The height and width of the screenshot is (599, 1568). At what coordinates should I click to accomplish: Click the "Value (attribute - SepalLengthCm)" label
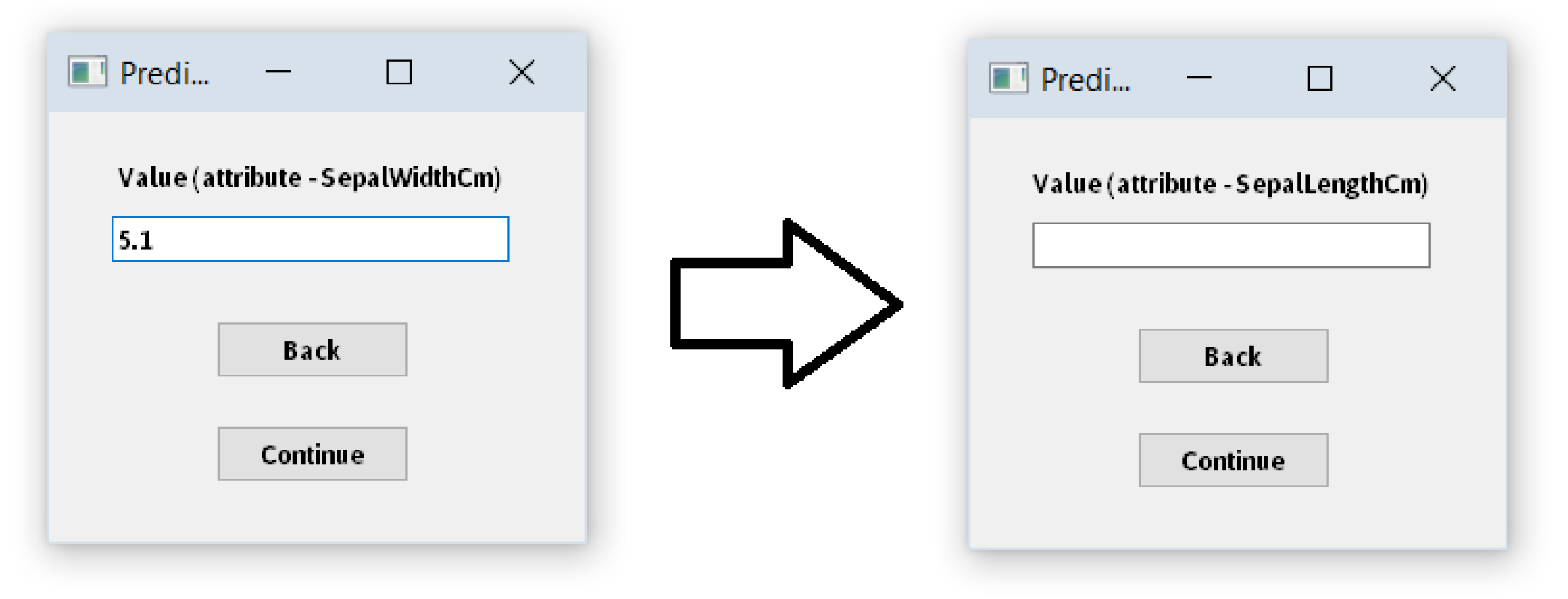tap(1230, 184)
